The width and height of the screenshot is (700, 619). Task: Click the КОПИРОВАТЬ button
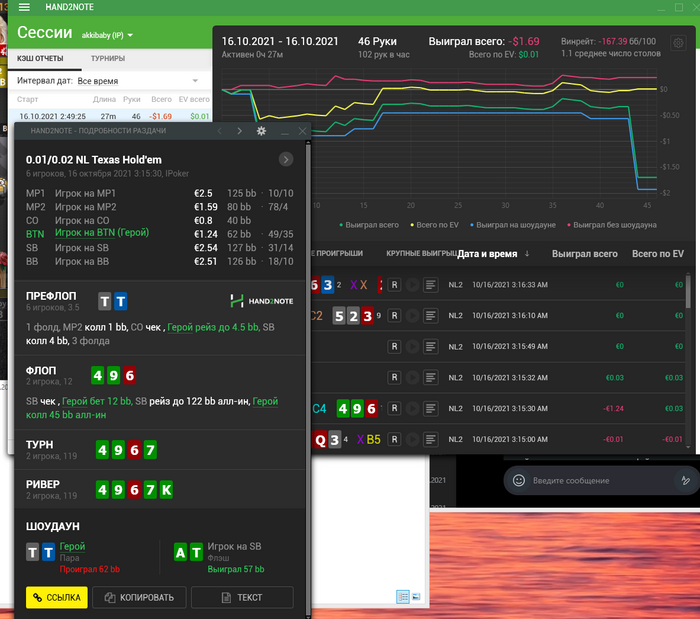click(x=139, y=598)
